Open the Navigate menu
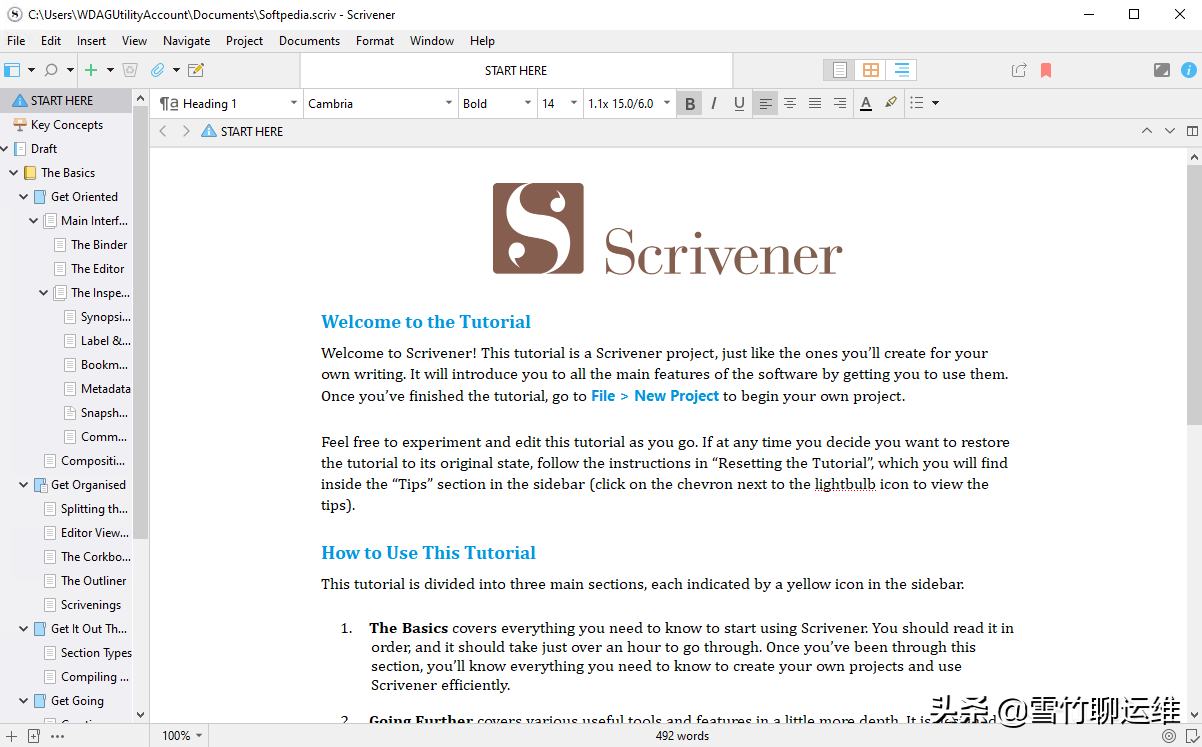 pyautogui.click(x=187, y=41)
